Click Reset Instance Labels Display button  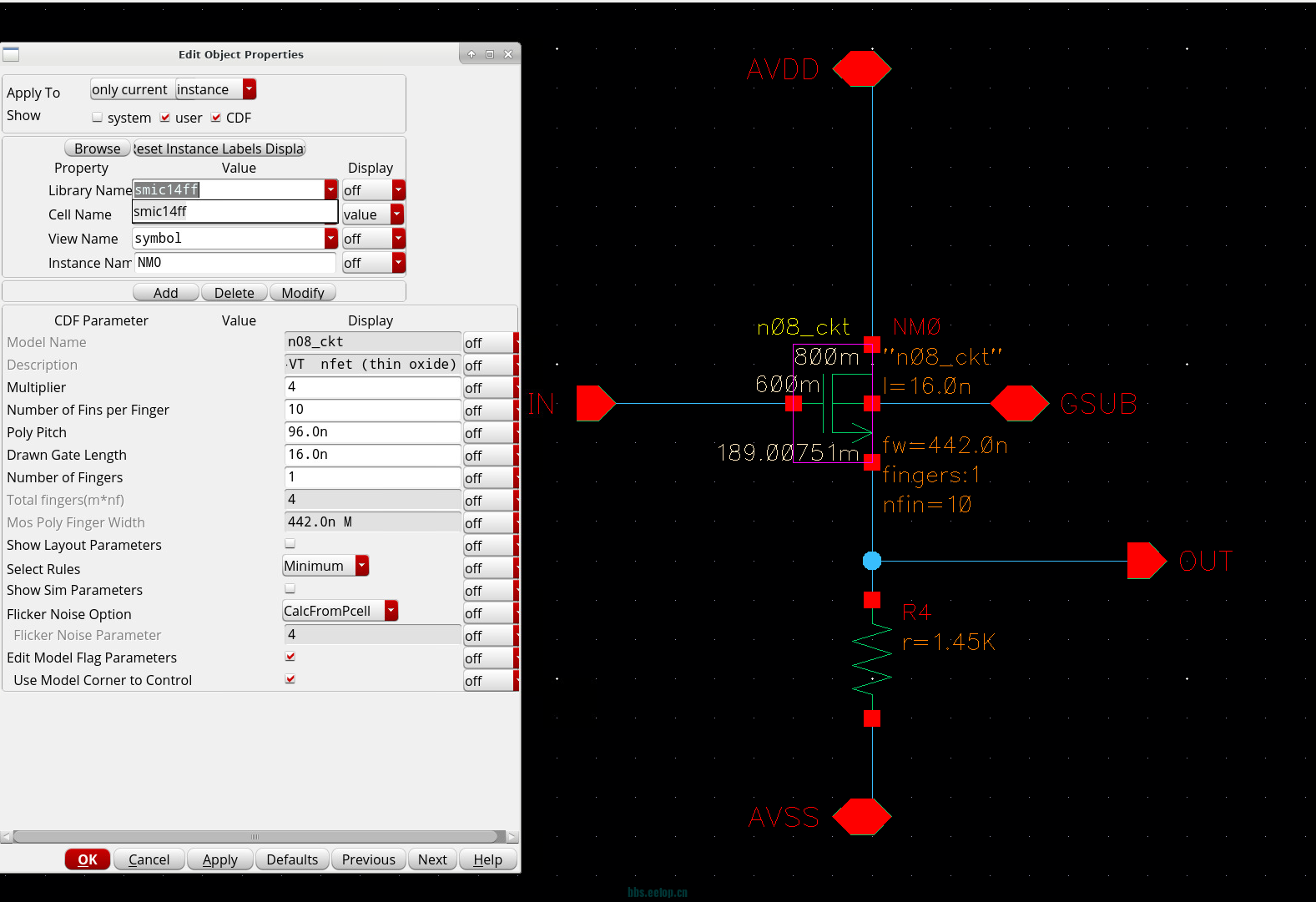click(219, 149)
